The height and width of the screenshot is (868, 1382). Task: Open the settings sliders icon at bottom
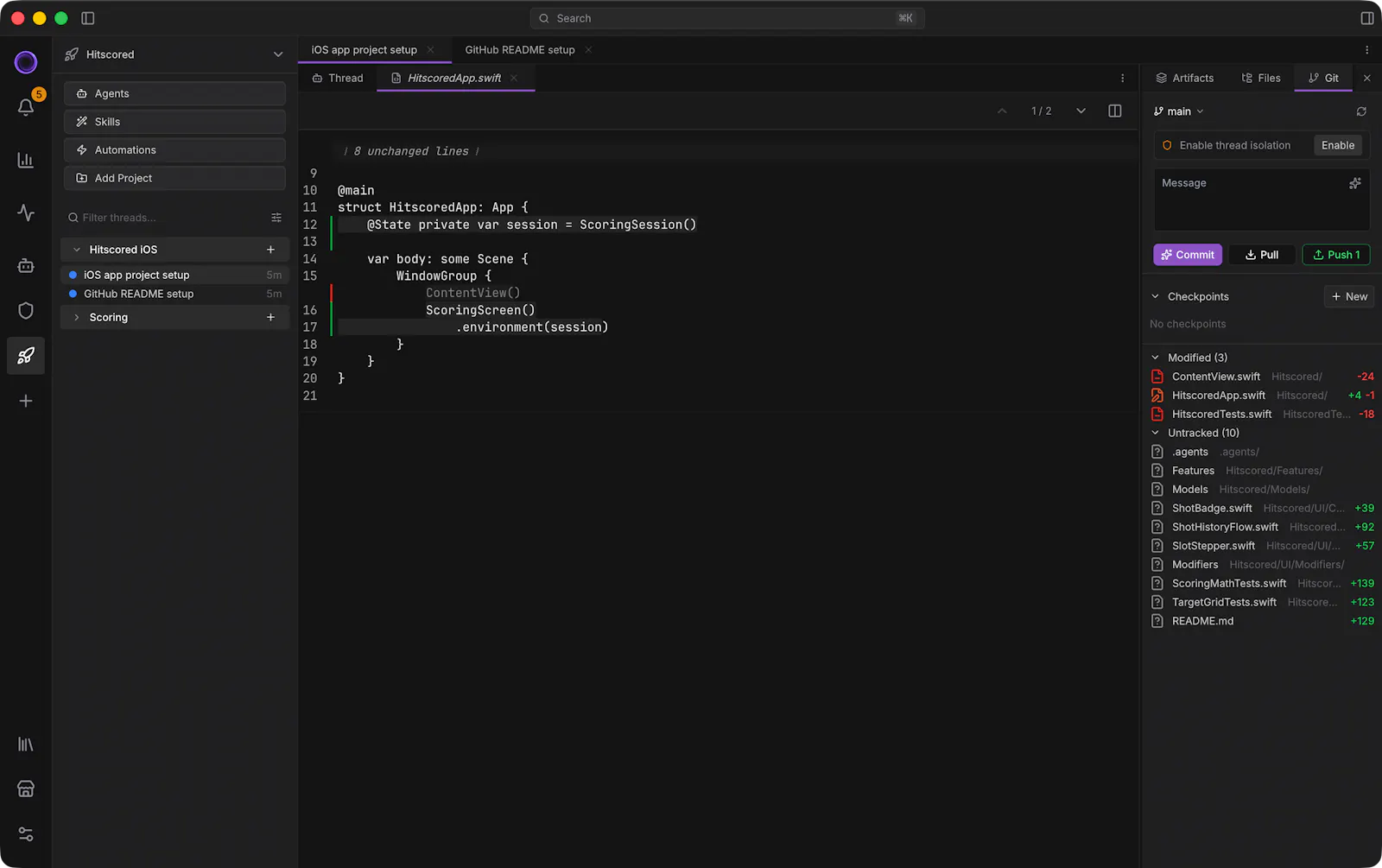tap(26, 834)
